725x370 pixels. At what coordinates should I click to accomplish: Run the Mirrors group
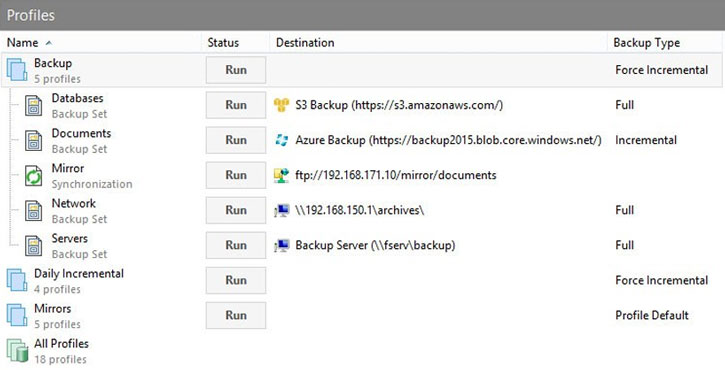236,315
